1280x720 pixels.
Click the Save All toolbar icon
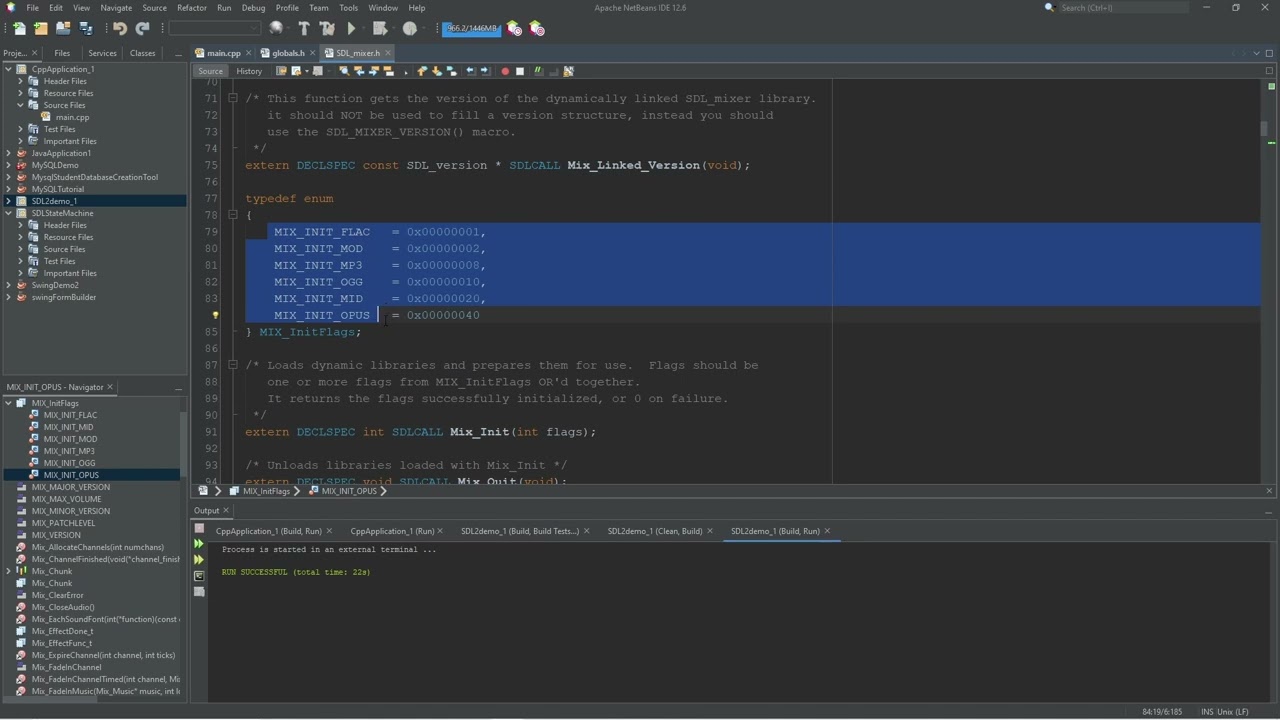coord(86,29)
